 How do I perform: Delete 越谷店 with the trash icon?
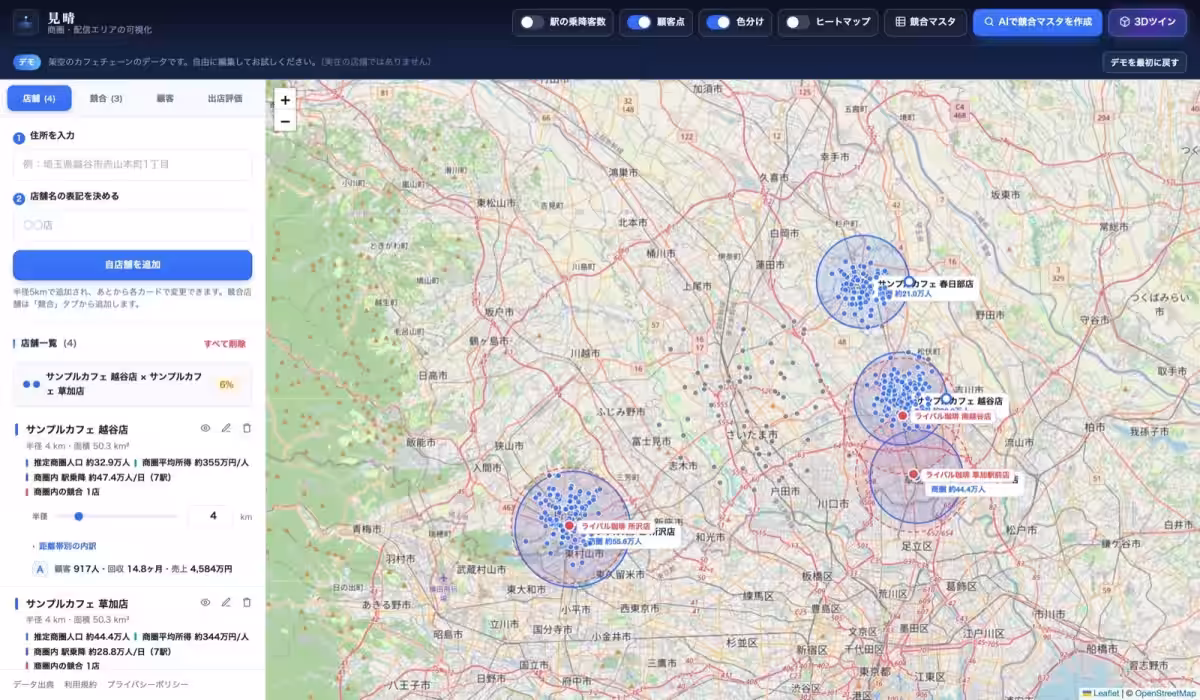(x=247, y=428)
